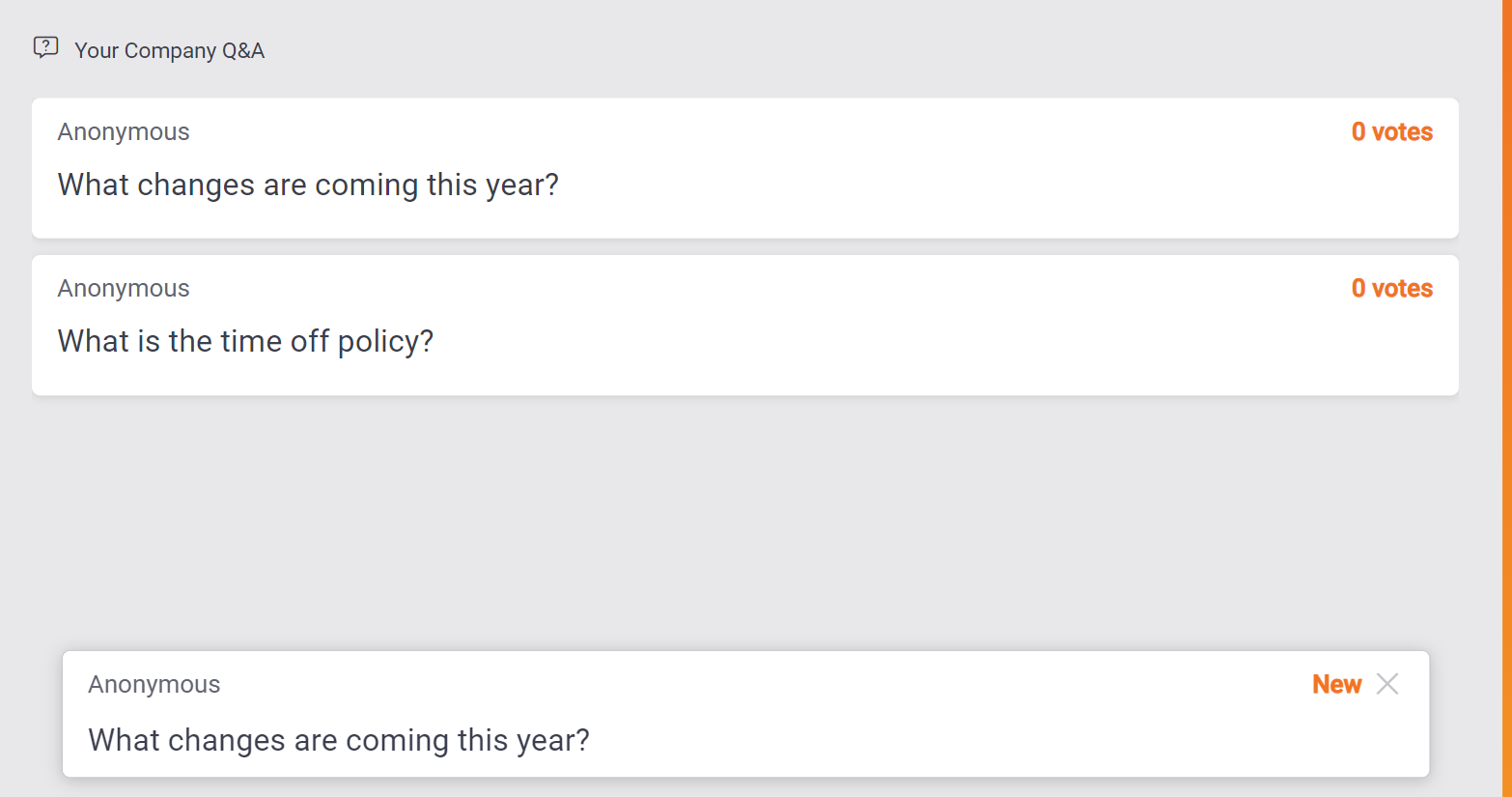
Task: Click "Anonymous" author on the first question card
Action: coord(124,132)
